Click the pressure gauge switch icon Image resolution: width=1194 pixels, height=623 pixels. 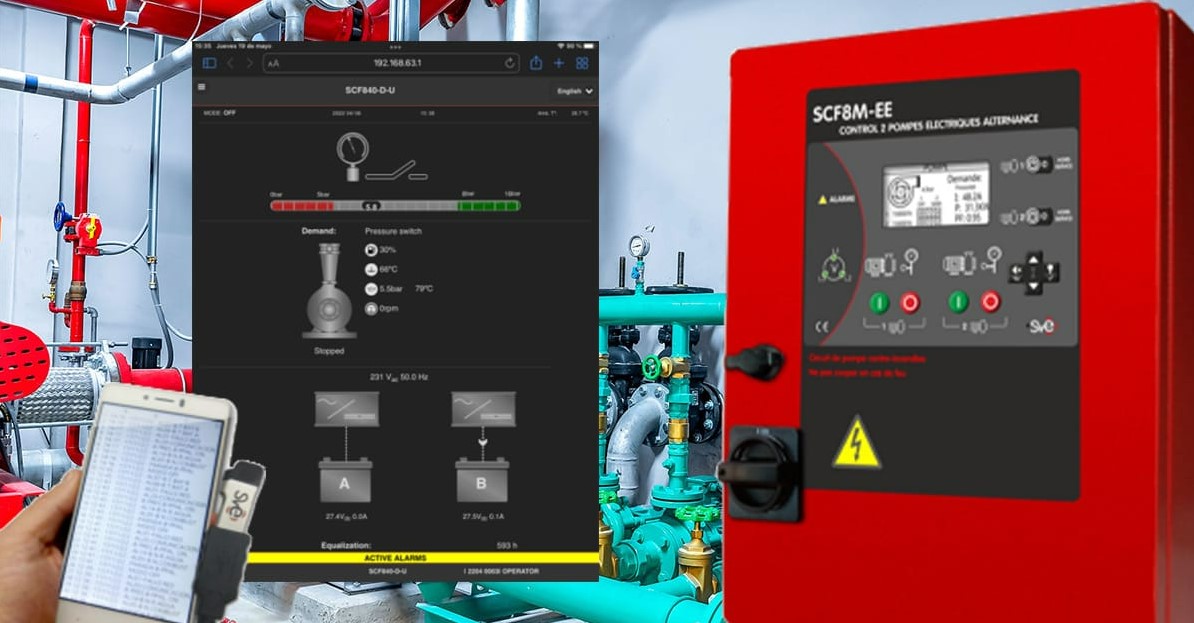click(353, 155)
